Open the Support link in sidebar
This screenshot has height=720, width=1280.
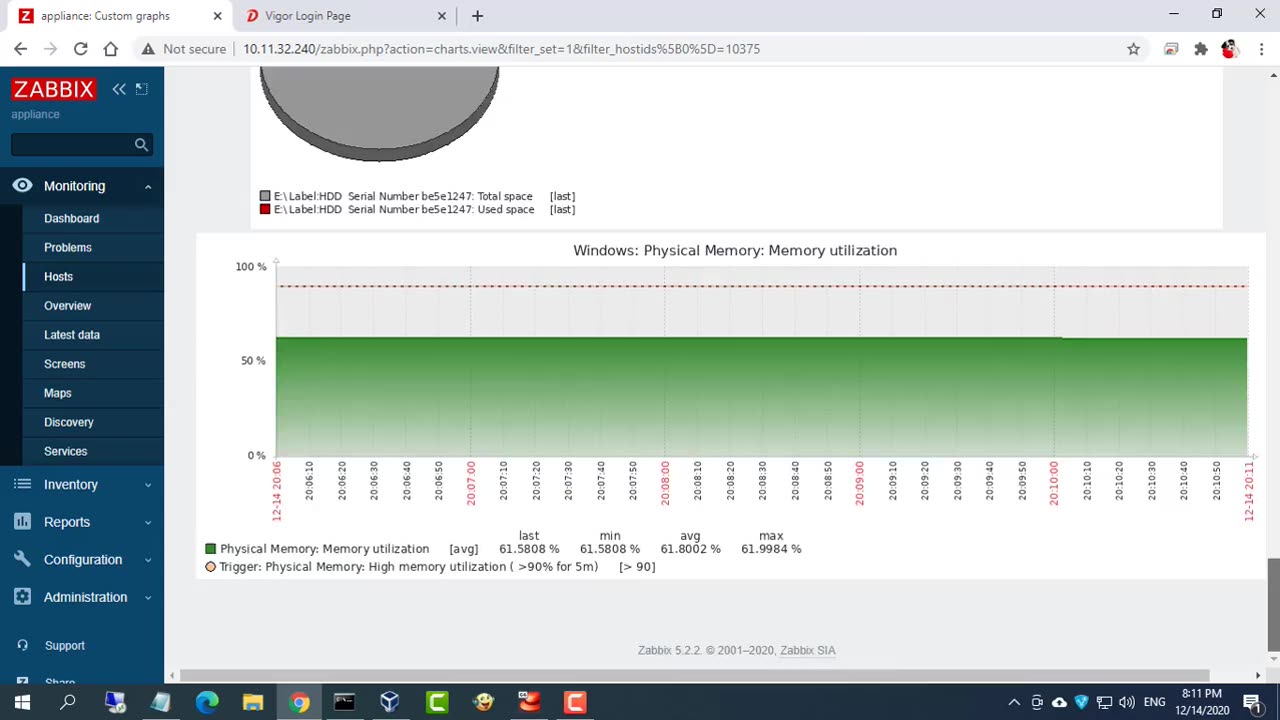coord(64,646)
